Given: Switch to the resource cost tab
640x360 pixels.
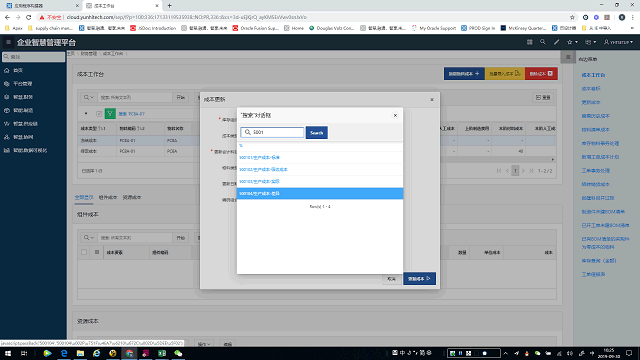Looking at the screenshot, I should (132, 198).
